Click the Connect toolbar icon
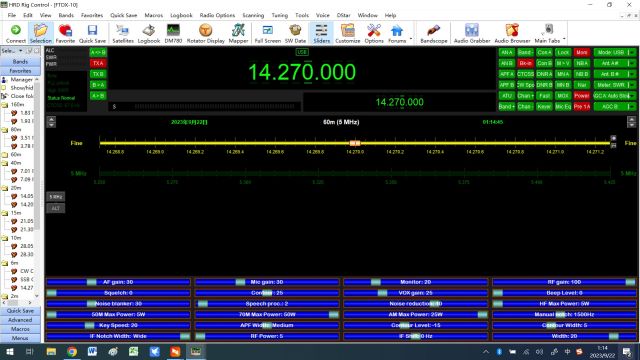640x360 pixels. coord(16,33)
